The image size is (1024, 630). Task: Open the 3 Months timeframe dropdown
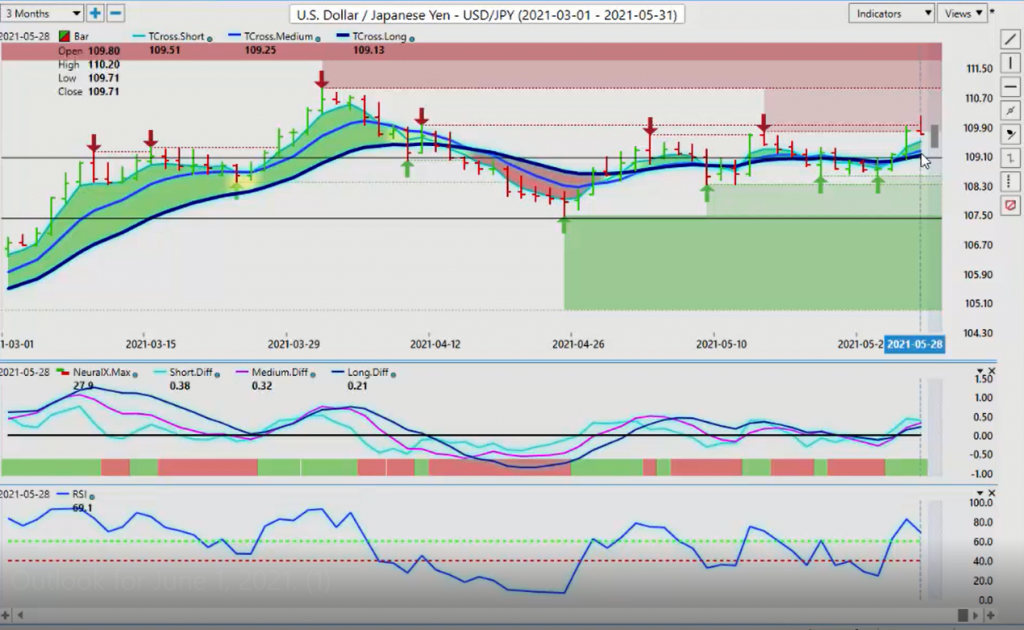click(43, 13)
